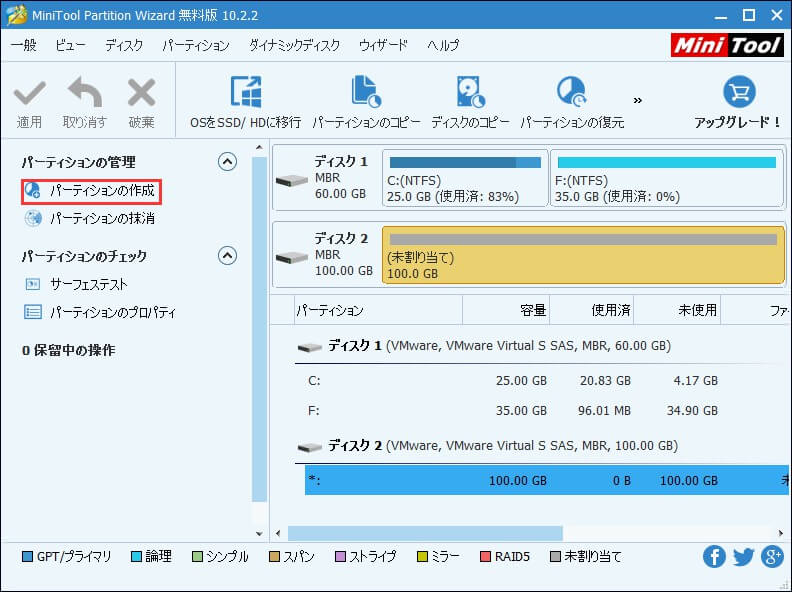The height and width of the screenshot is (592, 792).
Task: Click the アップグレード shopping cart icon
Action: point(739,91)
